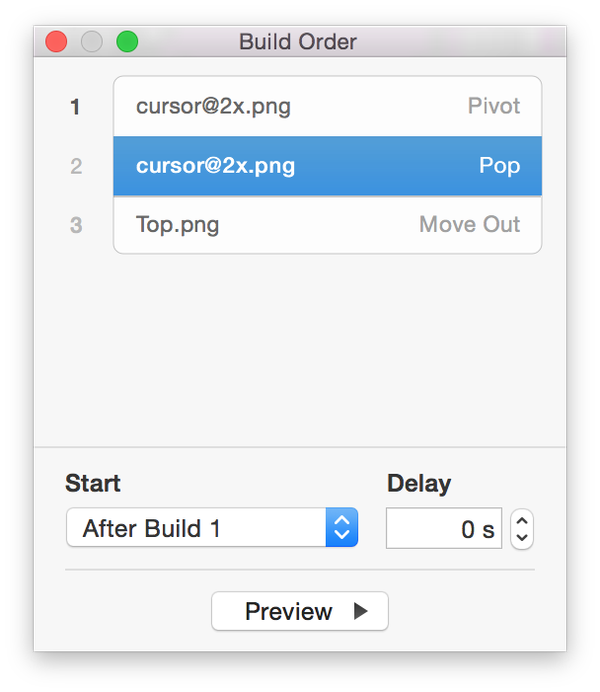Viewport: 600px width, 692px height.
Task: Click the Delay 0 s input field
Action: (x=444, y=528)
